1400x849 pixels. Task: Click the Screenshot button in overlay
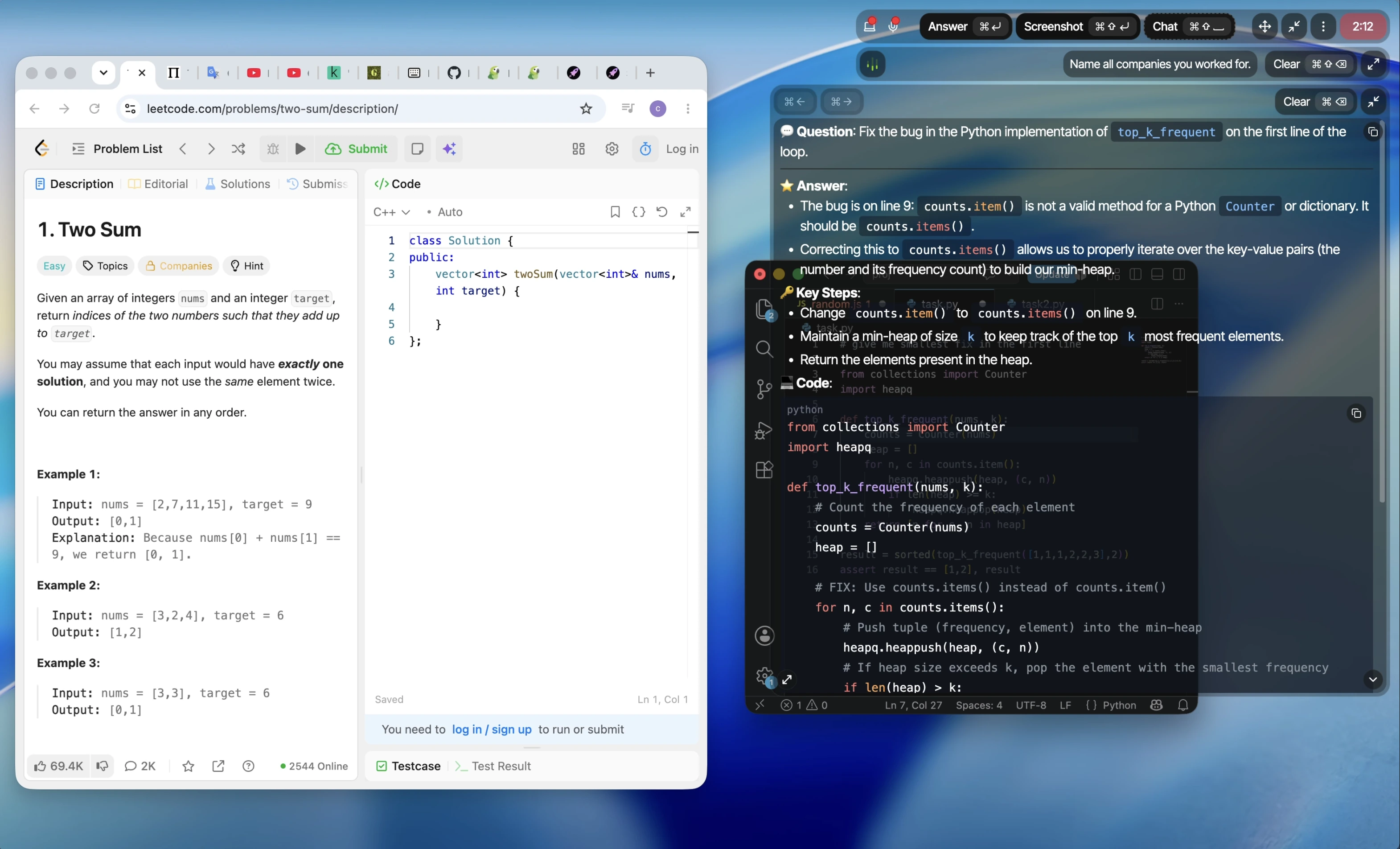[x=1077, y=27]
